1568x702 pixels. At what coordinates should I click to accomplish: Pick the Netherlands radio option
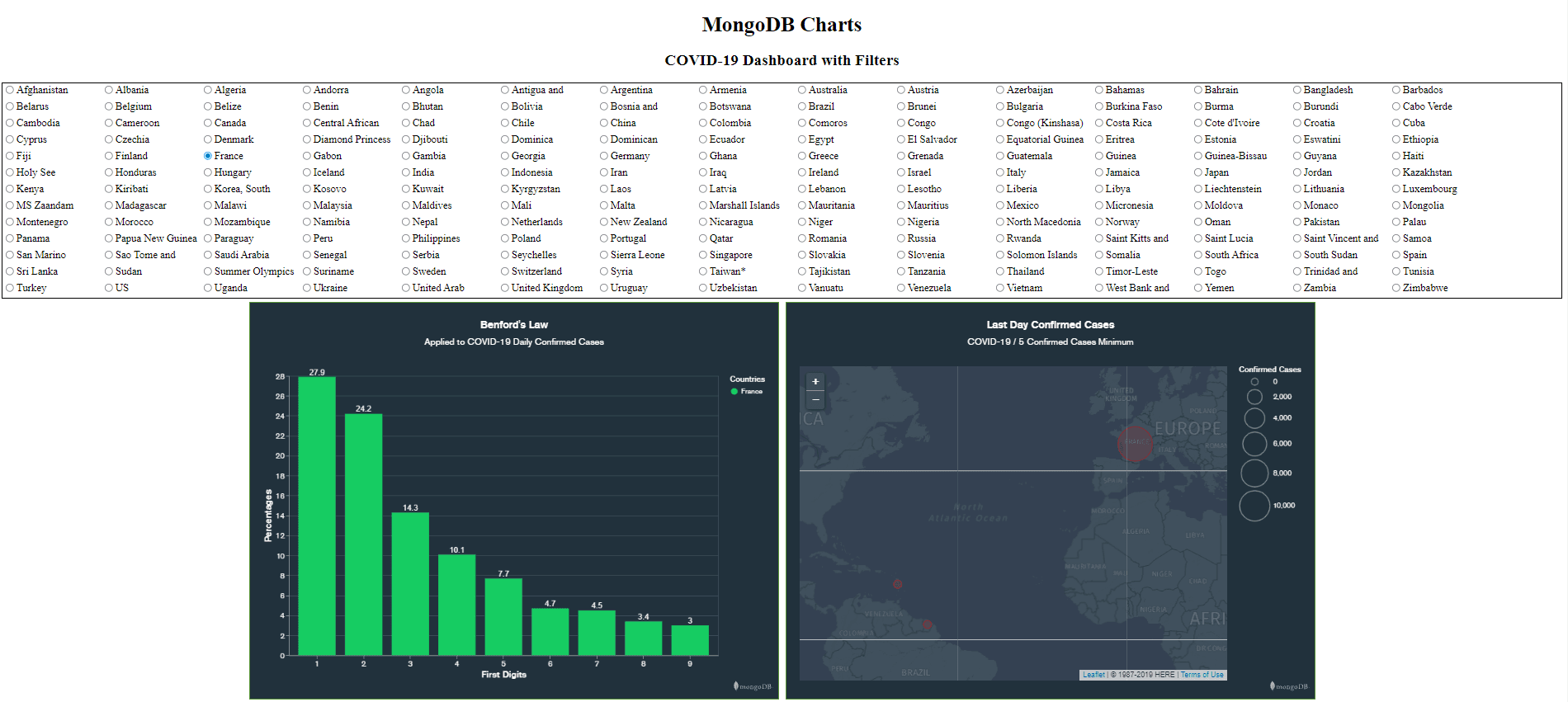(505, 222)
